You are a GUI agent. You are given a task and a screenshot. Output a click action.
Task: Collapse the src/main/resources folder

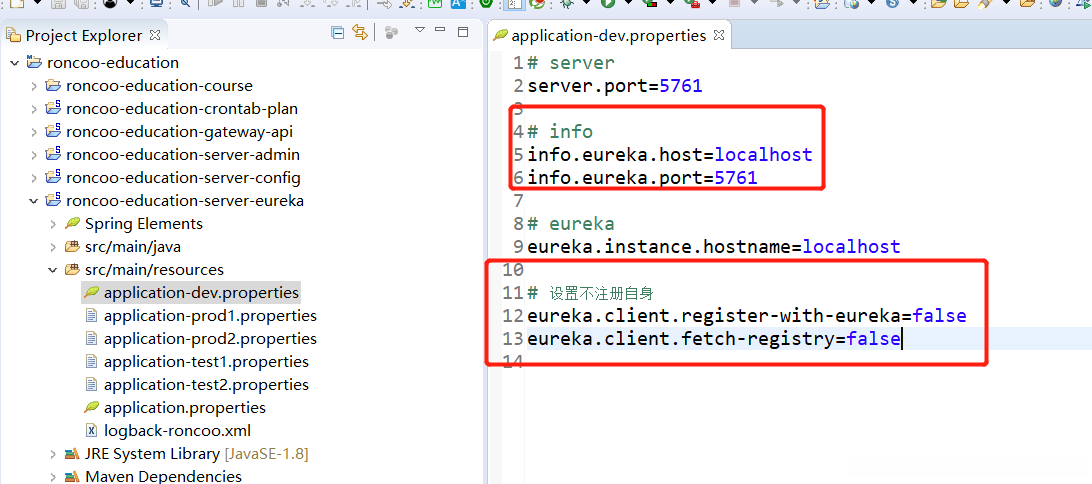(x=53, y=270)
